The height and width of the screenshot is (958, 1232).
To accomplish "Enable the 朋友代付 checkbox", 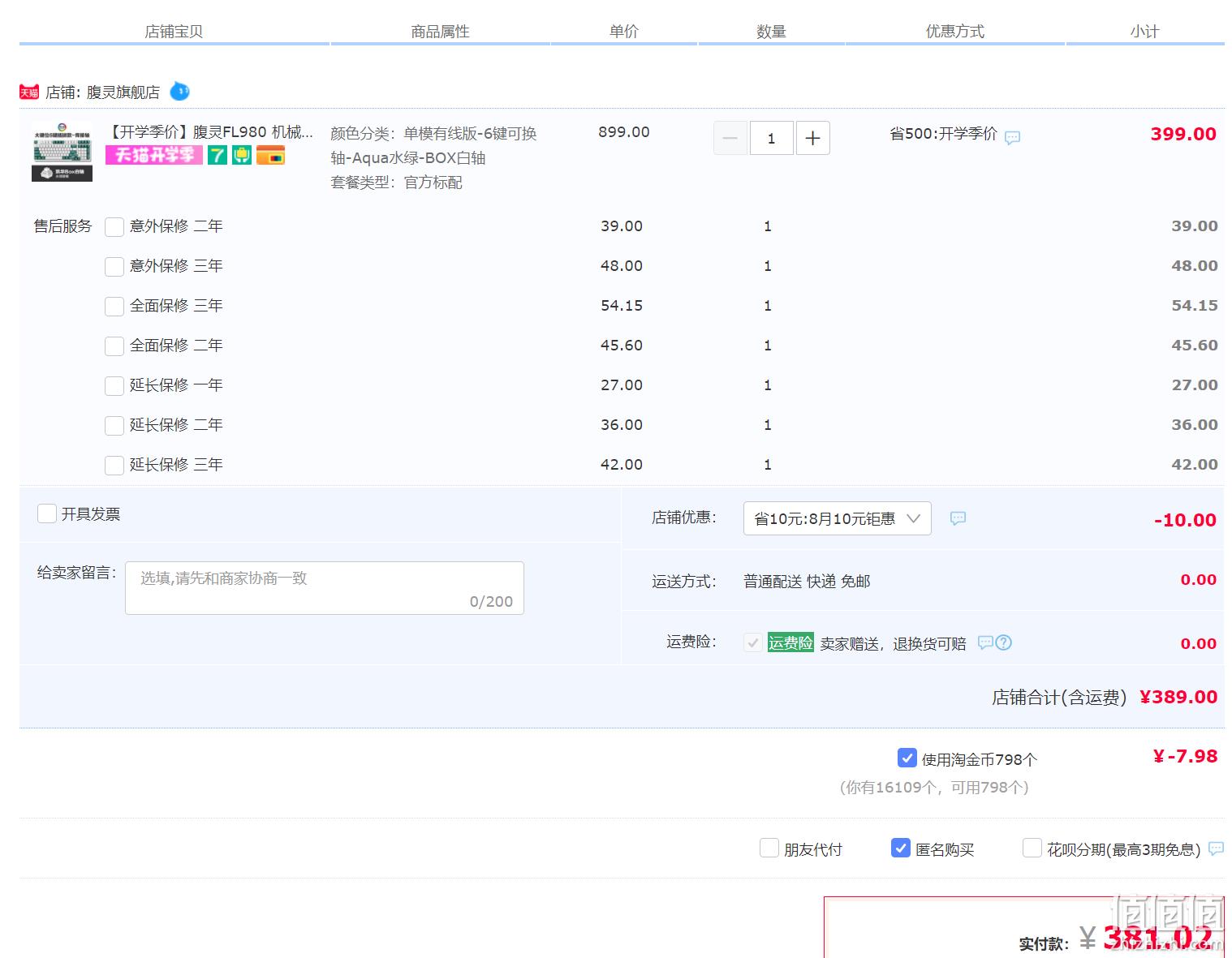I will point(769,848).
